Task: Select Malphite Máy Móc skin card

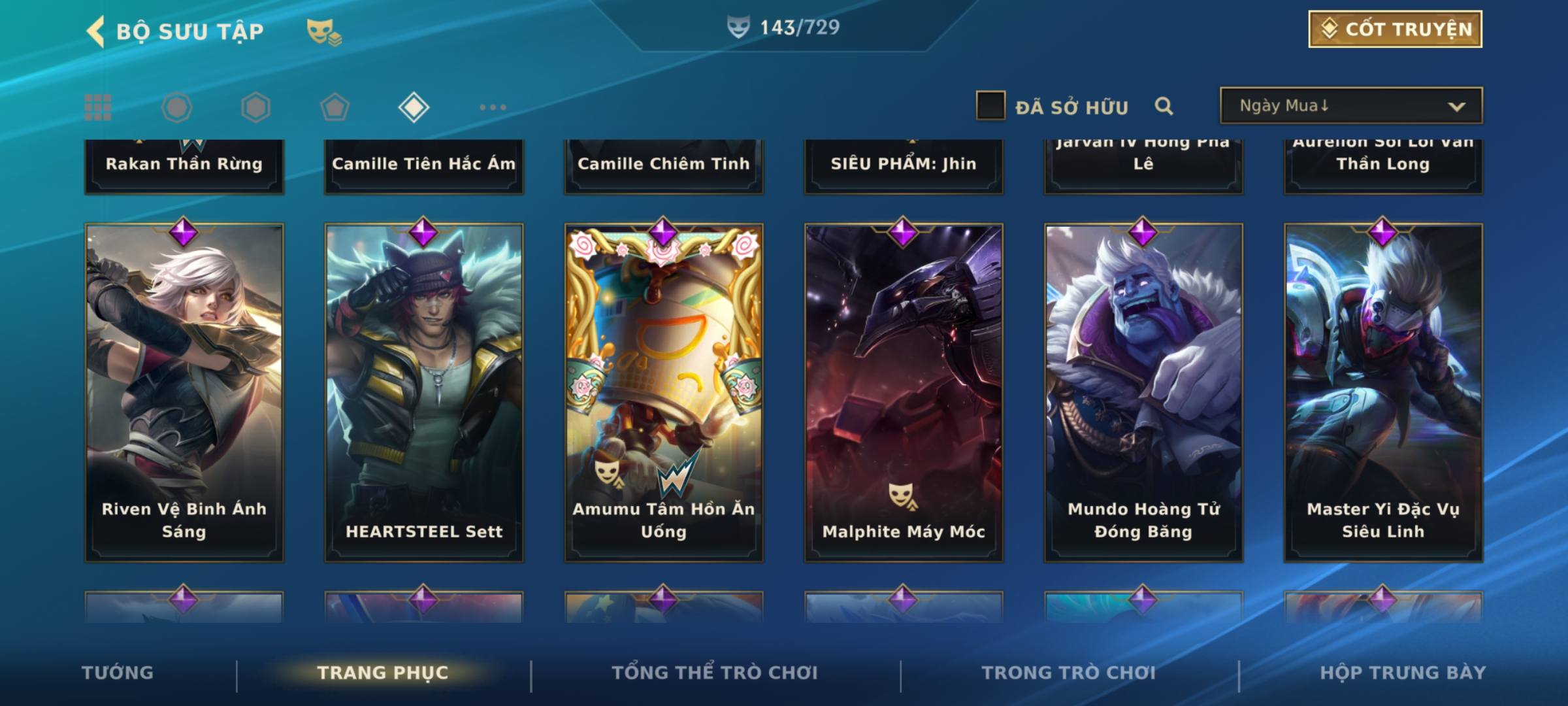Action: (x=904, y=392)
